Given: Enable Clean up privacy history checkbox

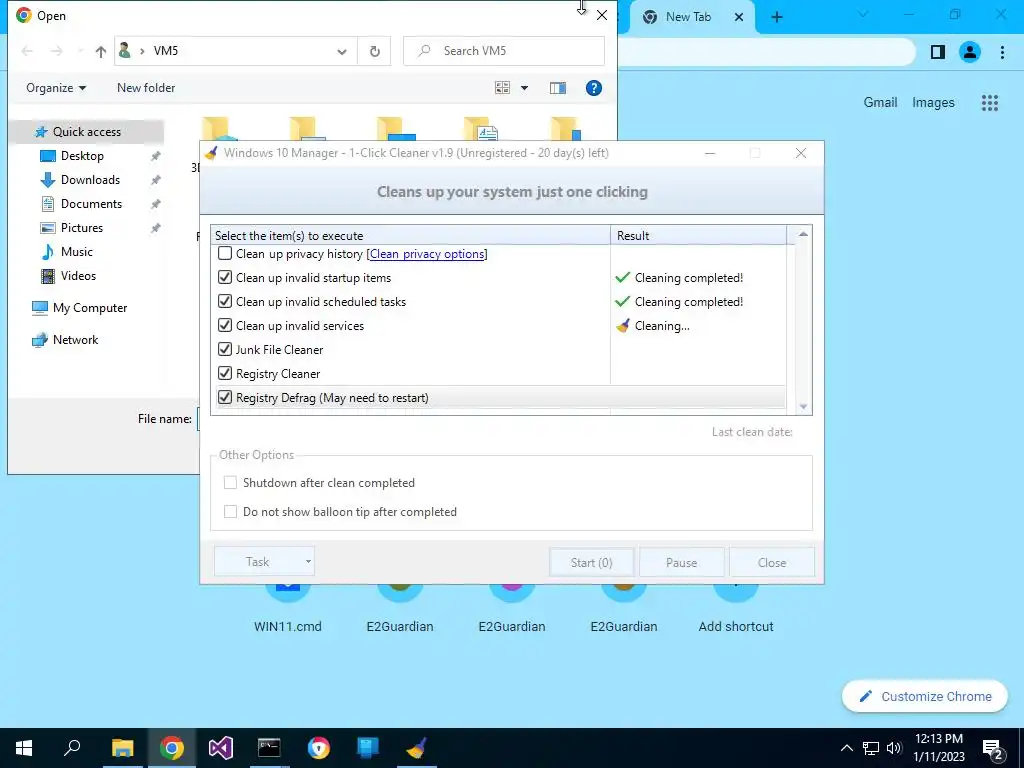Looking at the screenshot, I should [225, 253].
